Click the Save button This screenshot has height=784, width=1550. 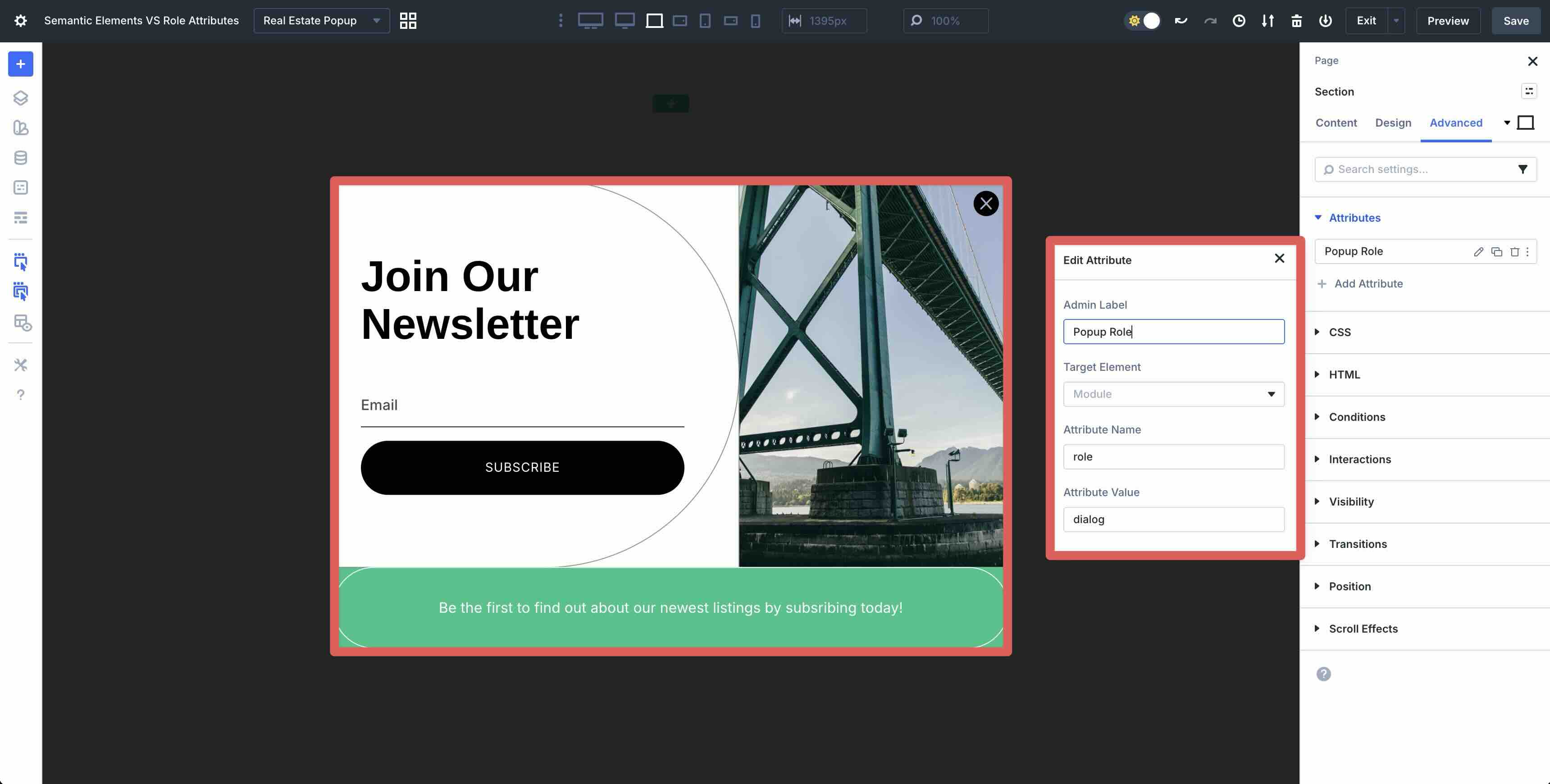pos(1515,20)
